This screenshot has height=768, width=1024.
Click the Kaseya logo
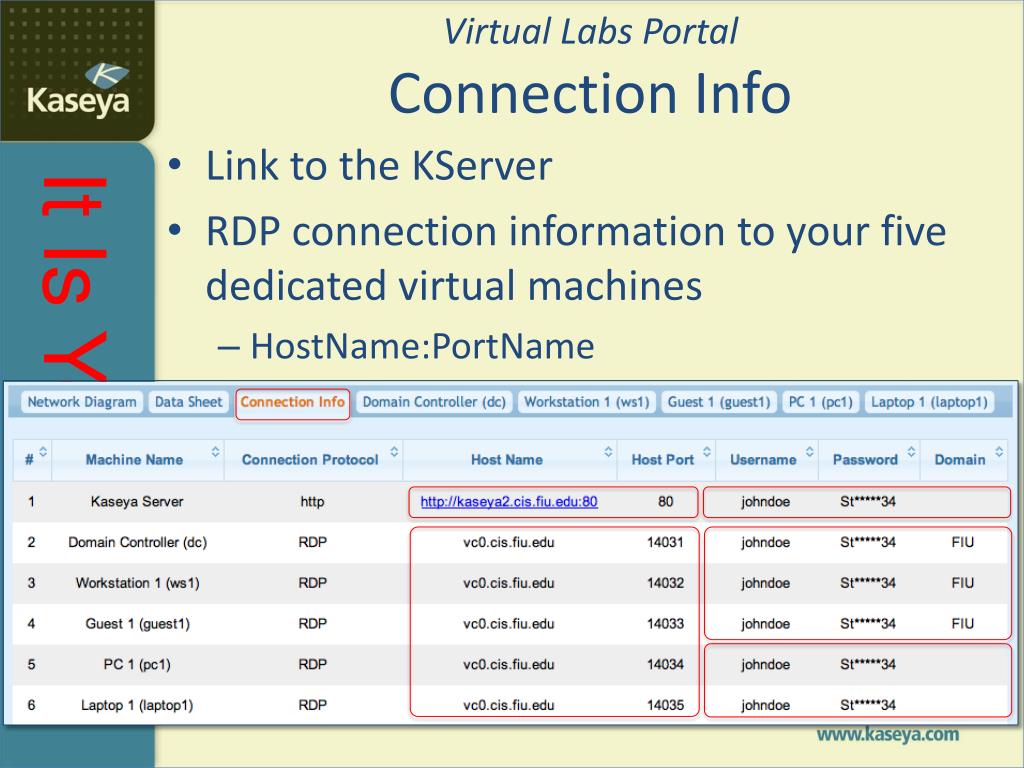coord(78,90)
